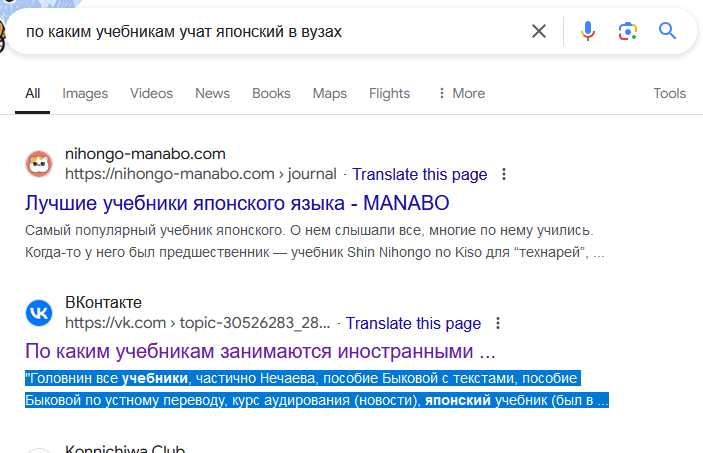The height and width of the screenshot is (453, 703).
Task: Submit search with magnifying glass icon
Action: coord(667,31)
